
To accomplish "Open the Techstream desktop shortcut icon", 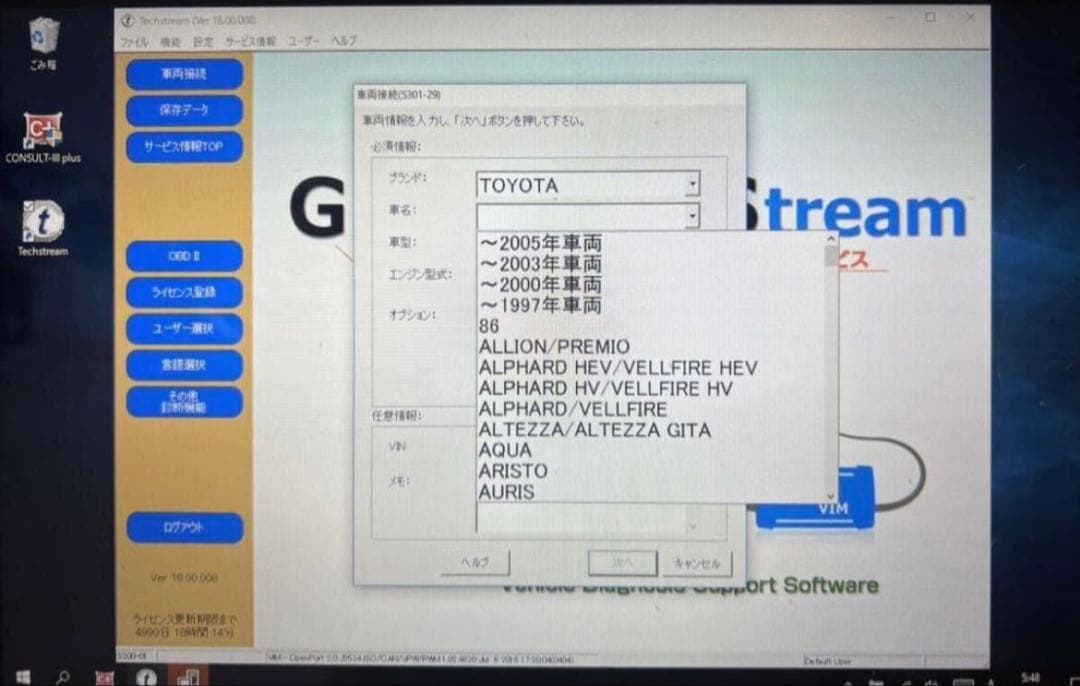I will [x=42, y=223].
